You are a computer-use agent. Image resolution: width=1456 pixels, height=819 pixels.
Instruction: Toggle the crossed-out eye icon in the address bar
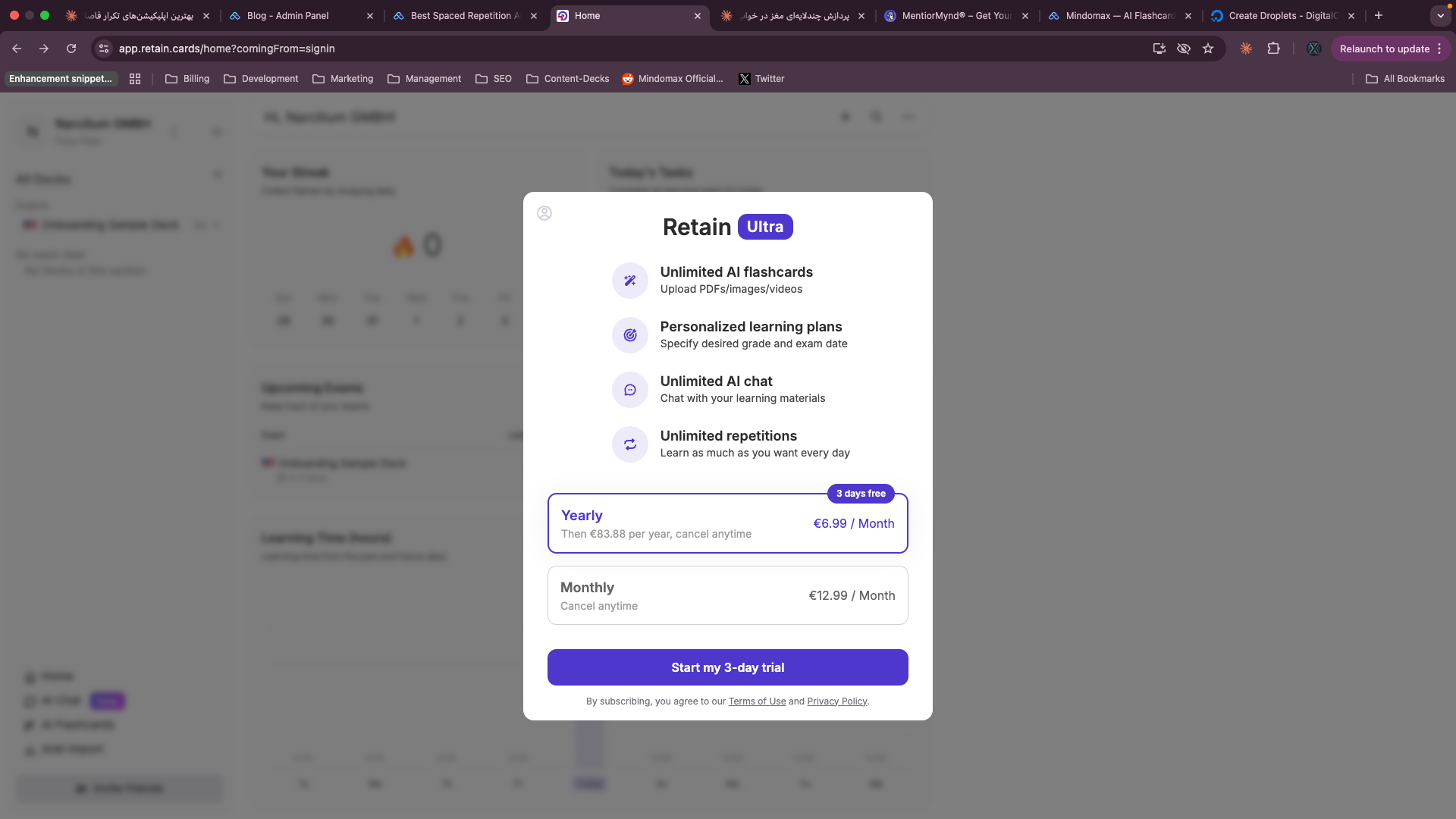[1183, 49]
